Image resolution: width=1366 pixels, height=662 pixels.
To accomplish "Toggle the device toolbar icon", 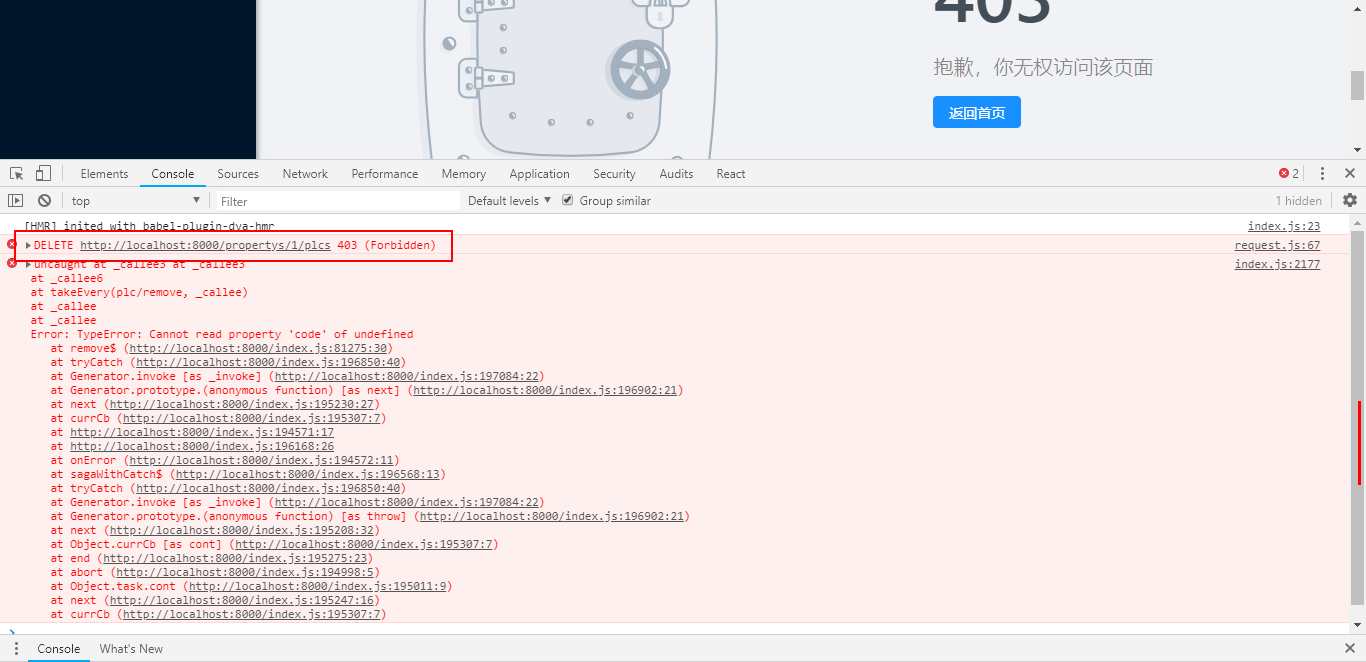I will click(x=43, y=173).
